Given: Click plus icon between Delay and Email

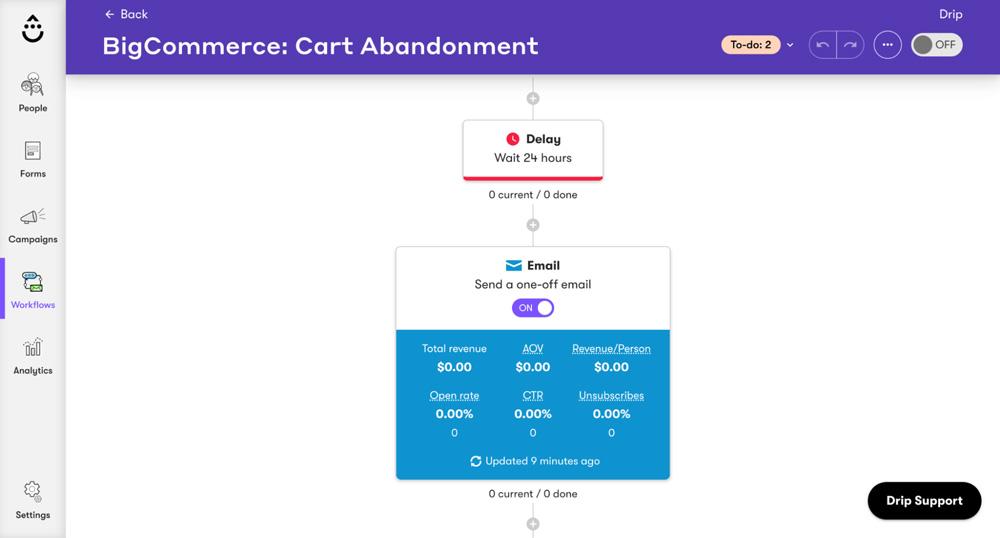Looking at the screenshot, I should 533,225.
